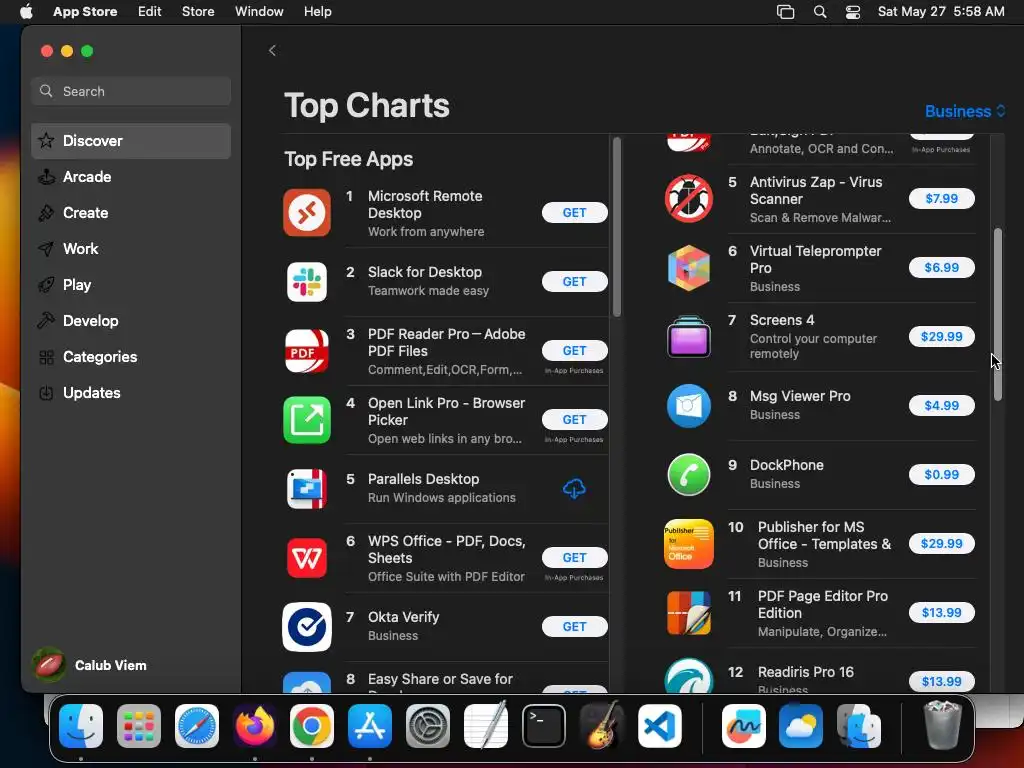Click PDF Page Editor Pro icon
Screen dimensions: 1024x768
[689, 613]
